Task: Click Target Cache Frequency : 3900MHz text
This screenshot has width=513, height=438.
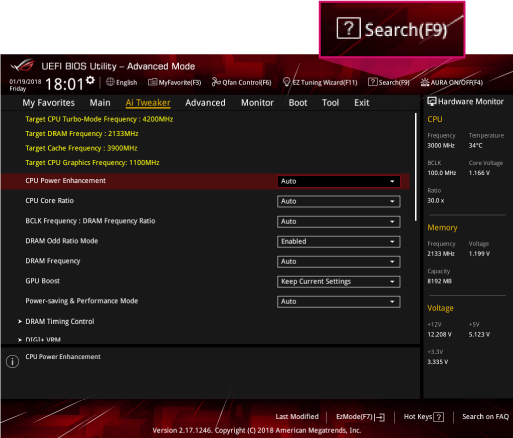Action: 81,148
